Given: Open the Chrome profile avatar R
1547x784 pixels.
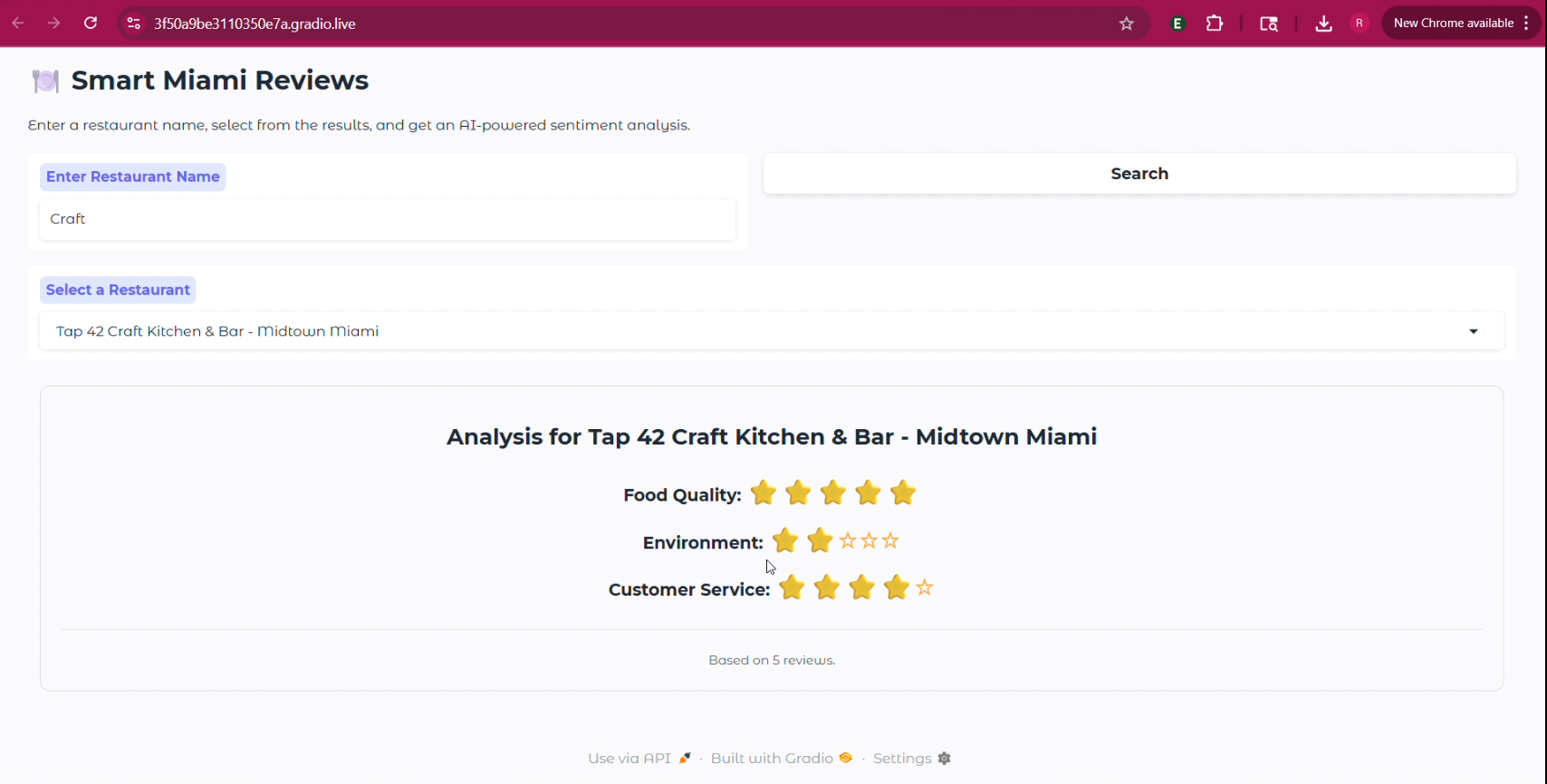Looking at the screenshot, I should point(1360,24).
